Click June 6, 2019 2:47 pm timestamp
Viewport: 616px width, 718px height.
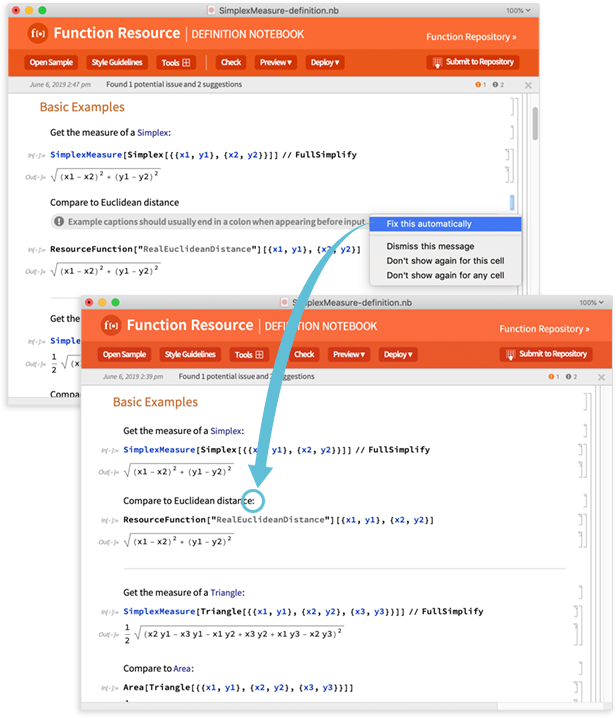pos(60,84)
